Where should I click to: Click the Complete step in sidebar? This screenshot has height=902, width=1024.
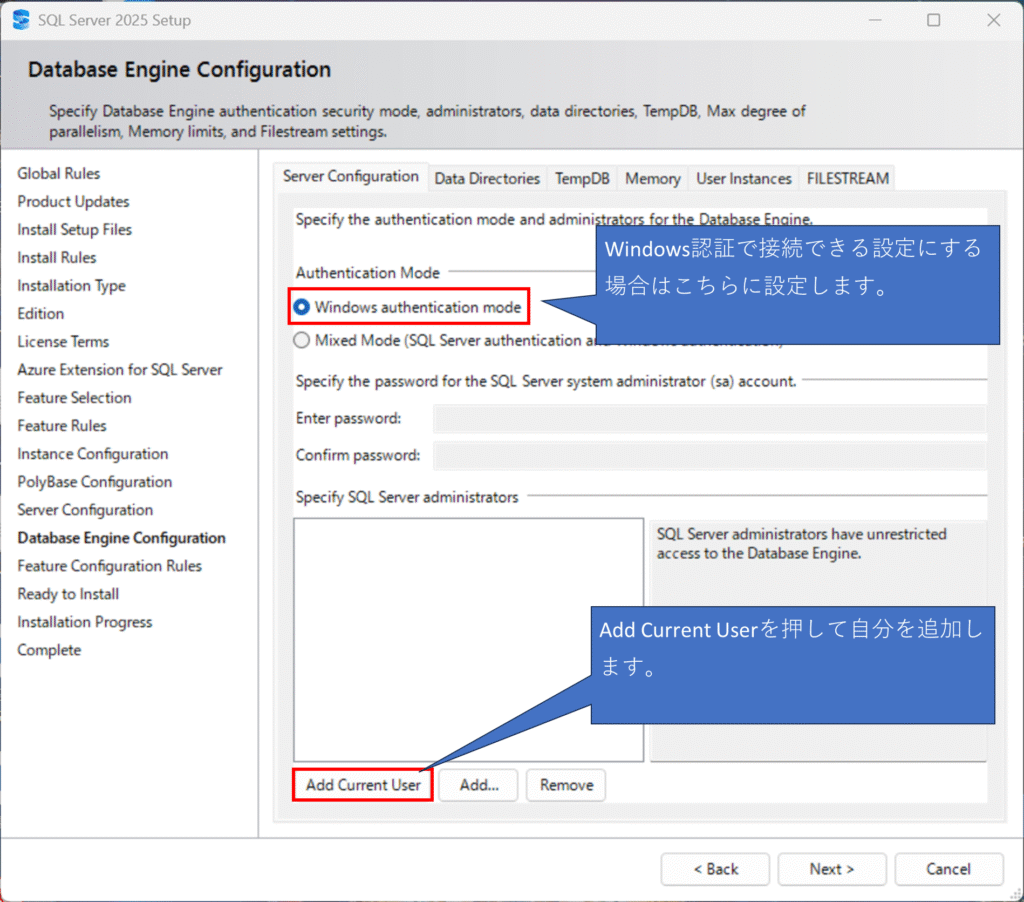tap(49, 651)
